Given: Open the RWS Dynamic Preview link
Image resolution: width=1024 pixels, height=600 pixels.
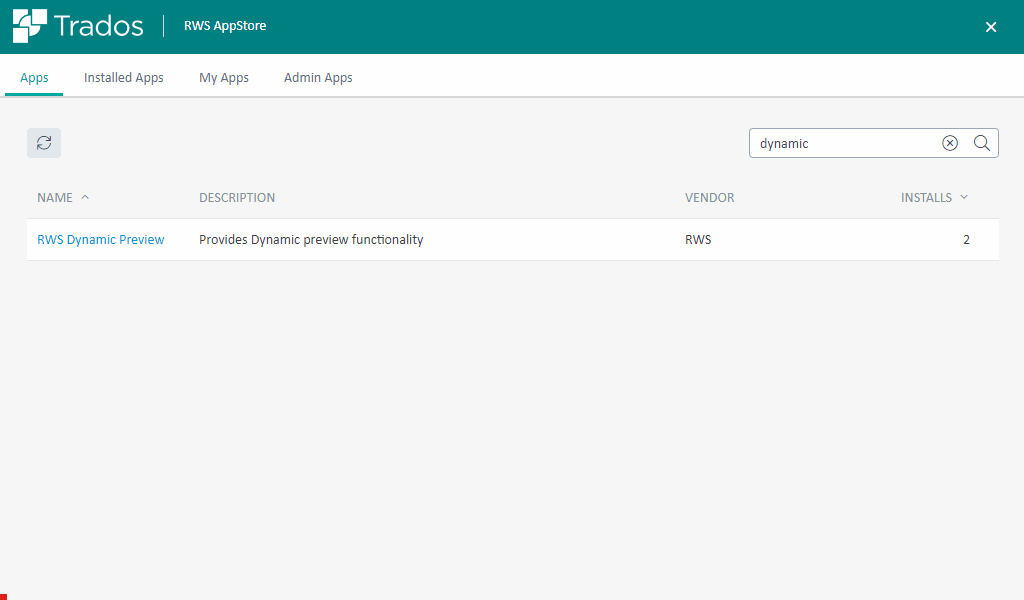Looking at the screenshot, I should click(100, 240).
